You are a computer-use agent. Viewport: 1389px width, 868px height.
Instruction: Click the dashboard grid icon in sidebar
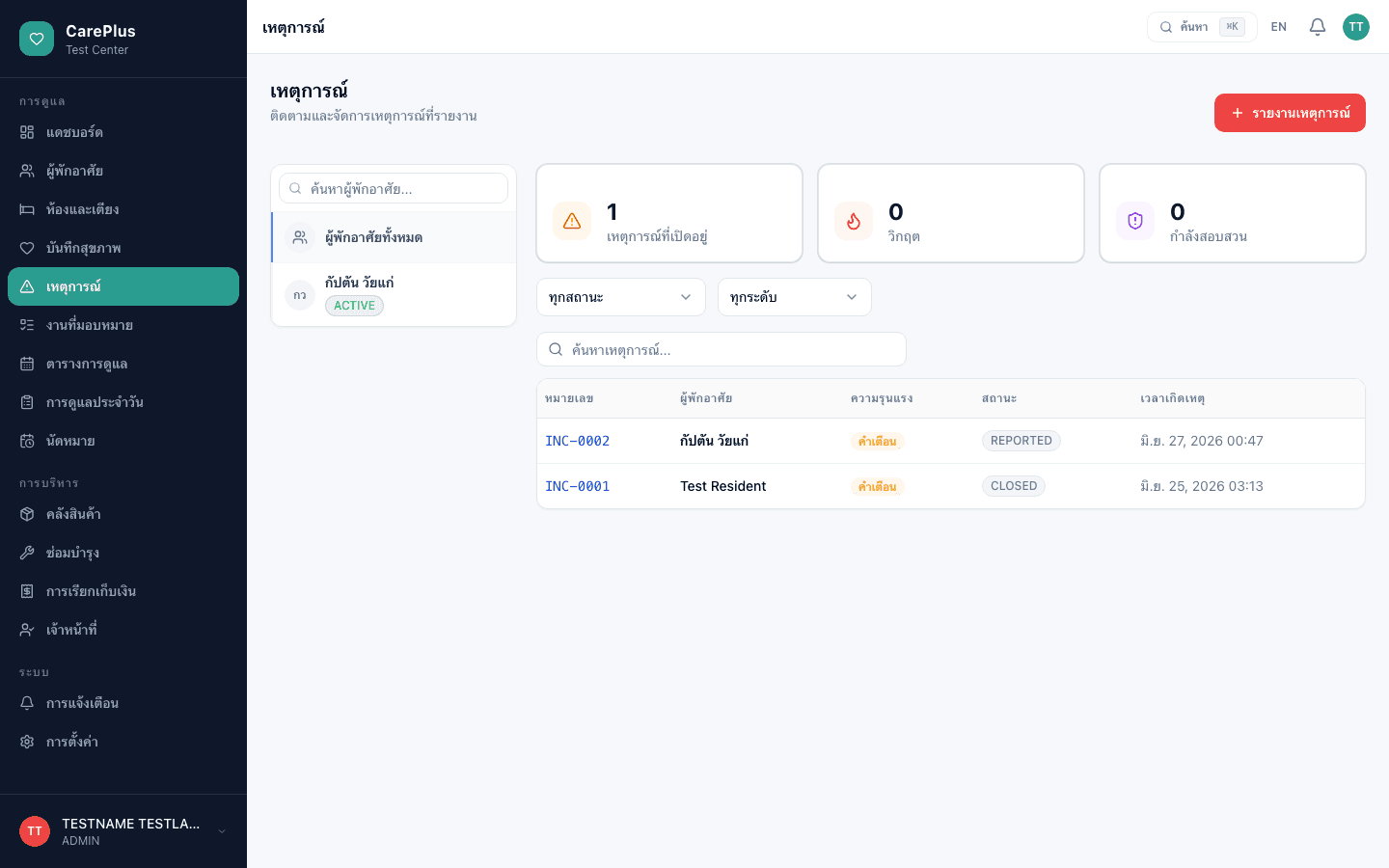(x=27, y=132)
